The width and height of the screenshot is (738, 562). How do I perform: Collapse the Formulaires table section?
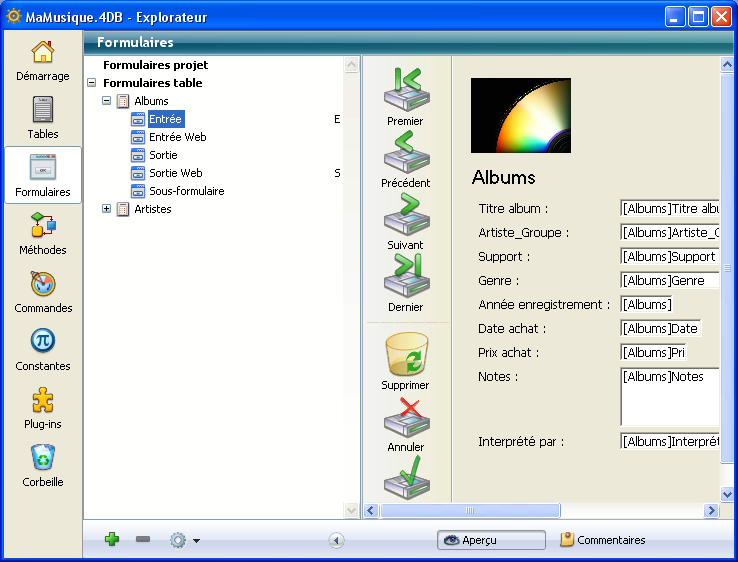(92, 83)
